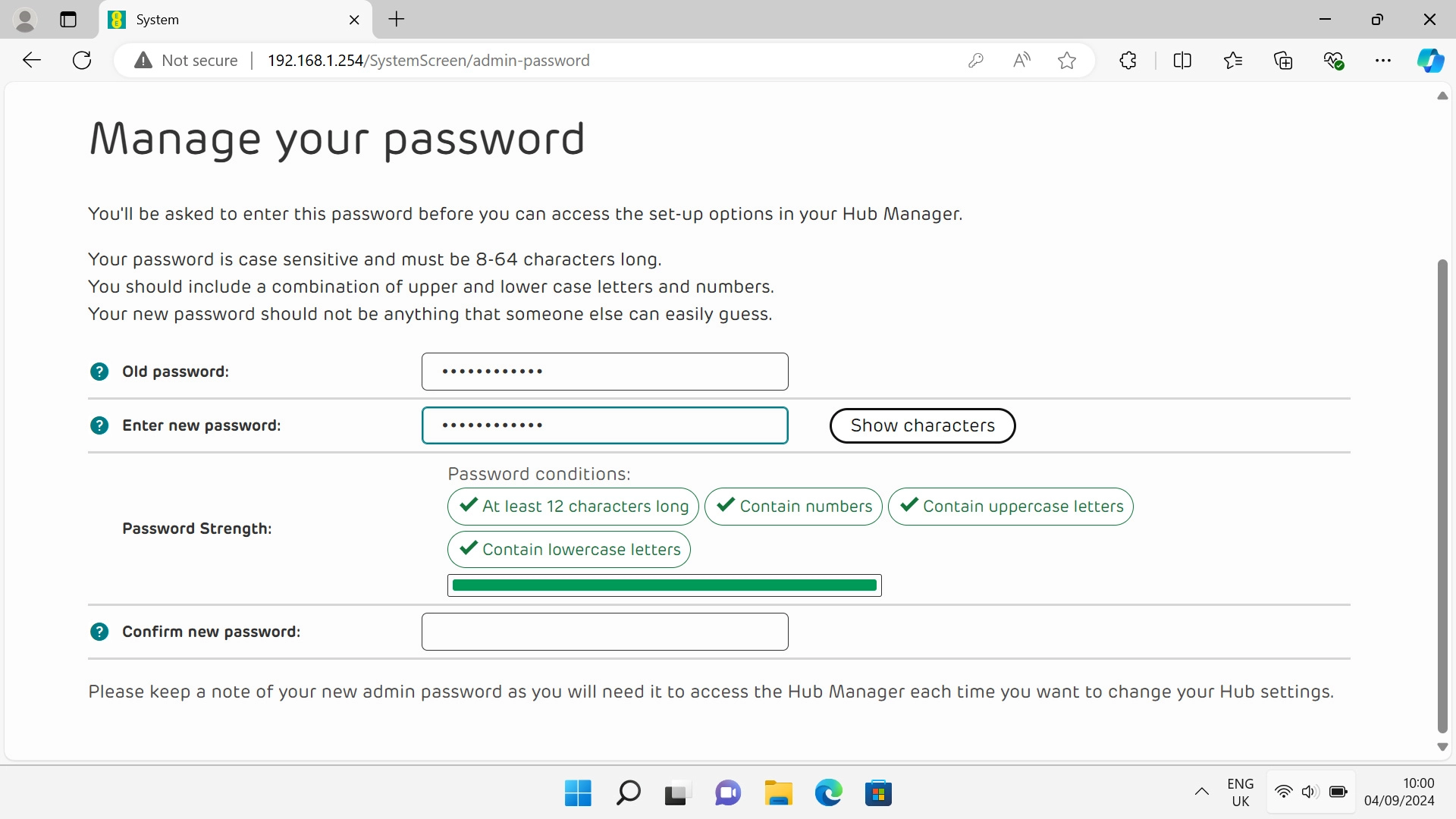Screen dimensions: 1456x819
Task: Expand hidden system tray icons chevron
Action: coord(1202,792)
